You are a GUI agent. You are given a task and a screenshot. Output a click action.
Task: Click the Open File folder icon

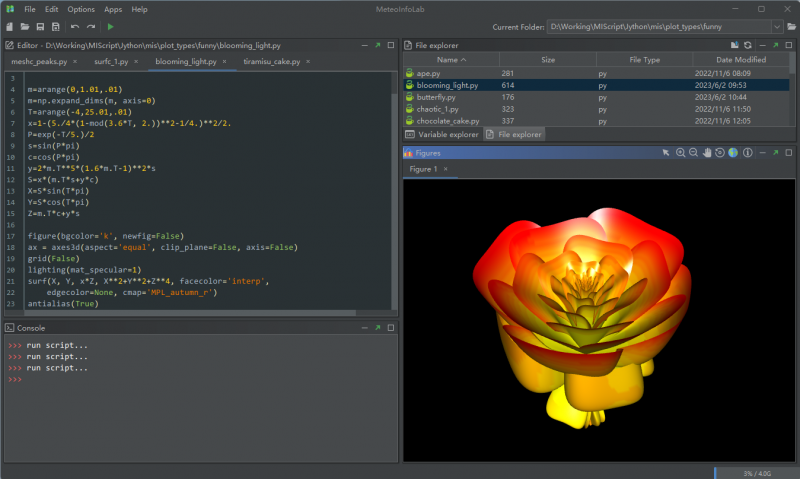25,26
